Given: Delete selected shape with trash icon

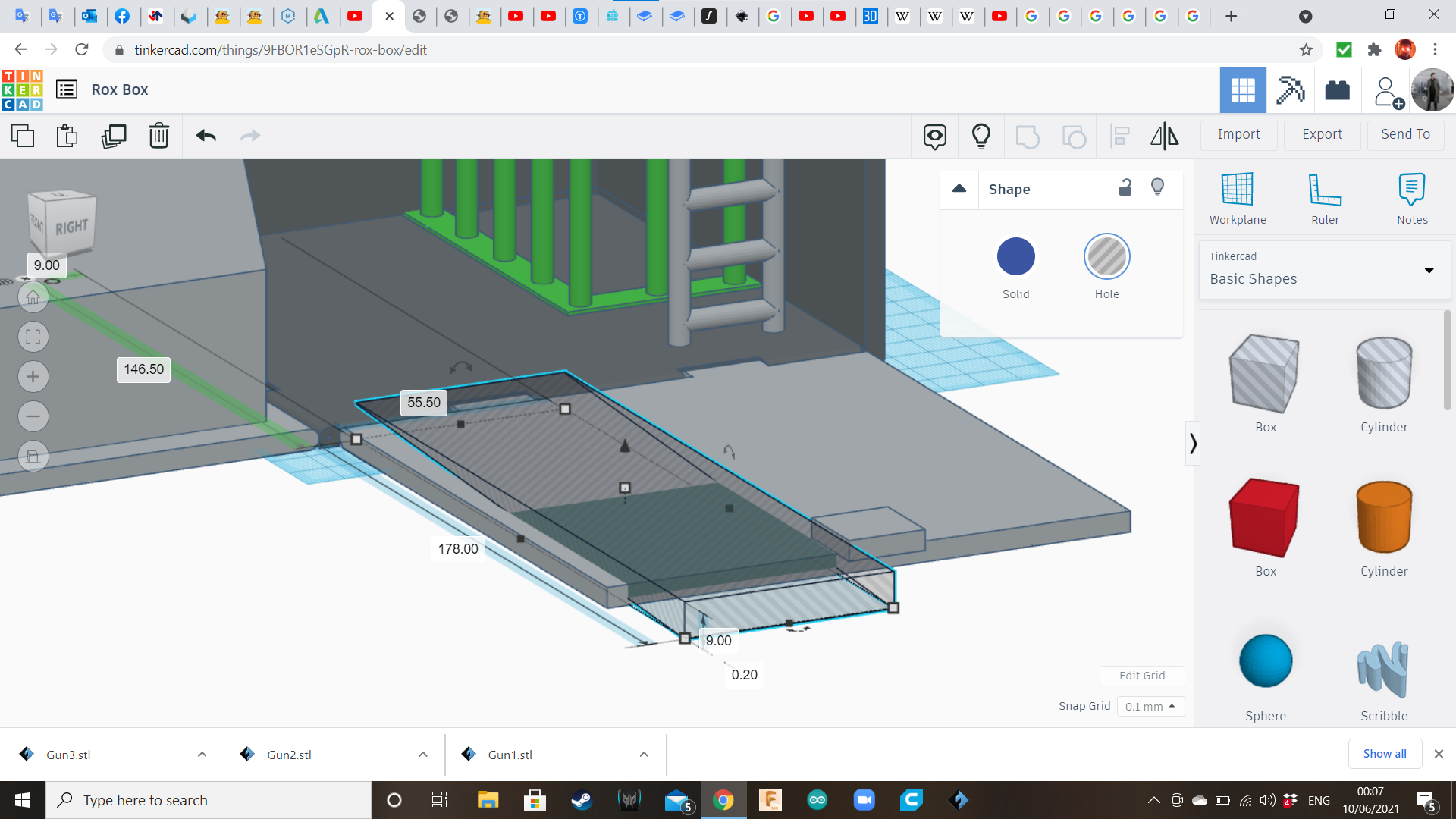Looking at the screenshot, I should 159,136.
